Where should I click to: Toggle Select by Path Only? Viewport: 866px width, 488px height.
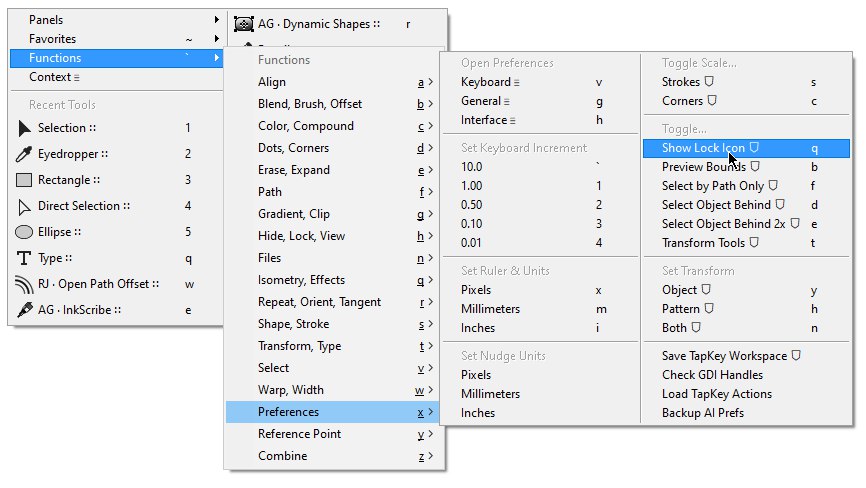(x=712, y=186)
